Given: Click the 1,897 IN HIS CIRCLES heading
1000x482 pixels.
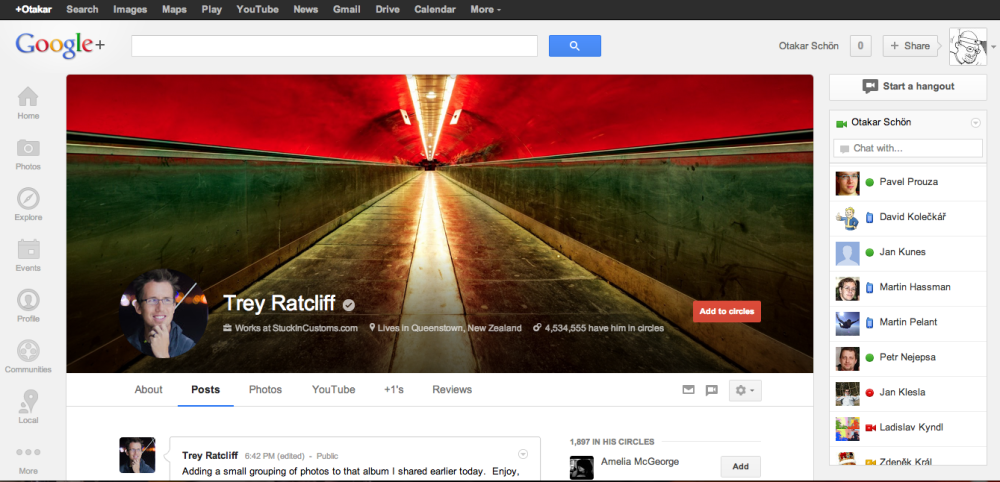Looking at the screenshot, I should pyautogui.click(x=612, y=441).
